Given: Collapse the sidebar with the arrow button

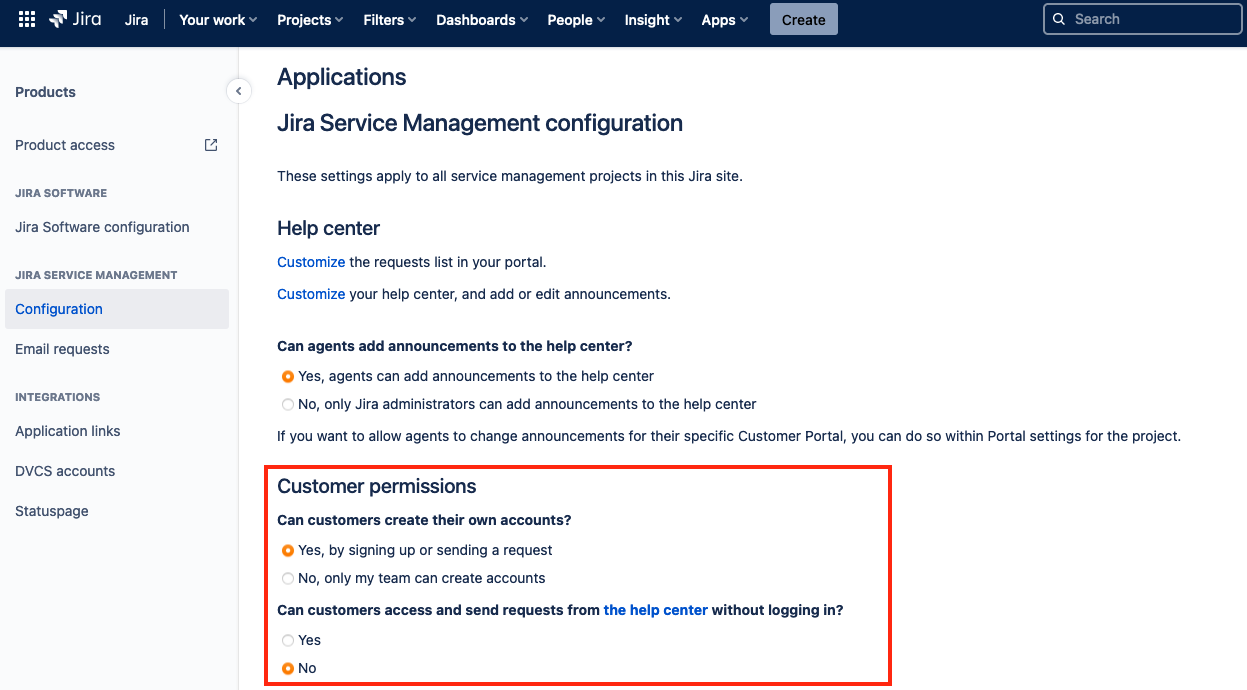Looking at the screenshot, I should pyautogui.click(x=238, y=92).
